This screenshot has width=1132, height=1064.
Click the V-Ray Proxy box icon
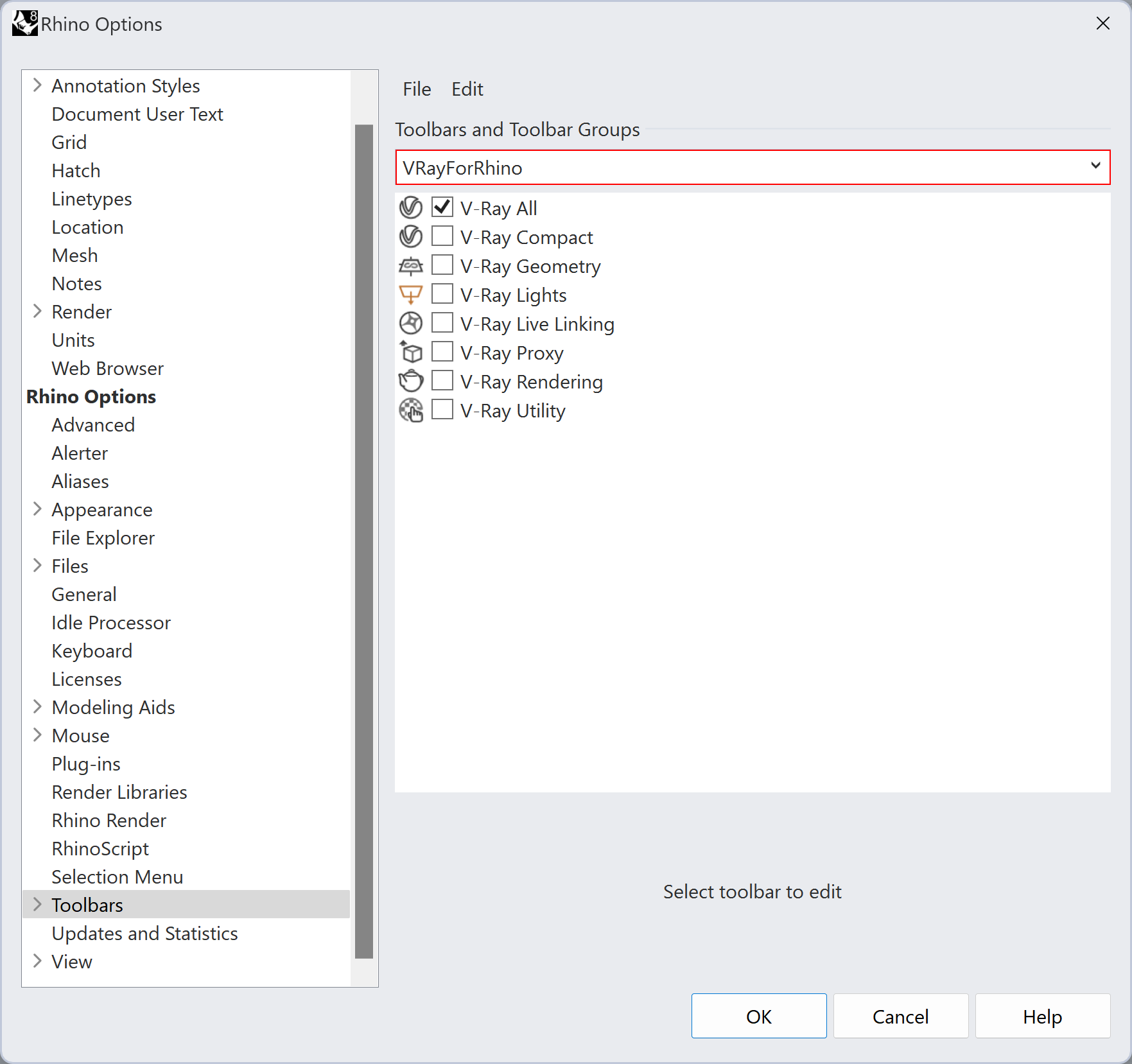tap(411, 353)
